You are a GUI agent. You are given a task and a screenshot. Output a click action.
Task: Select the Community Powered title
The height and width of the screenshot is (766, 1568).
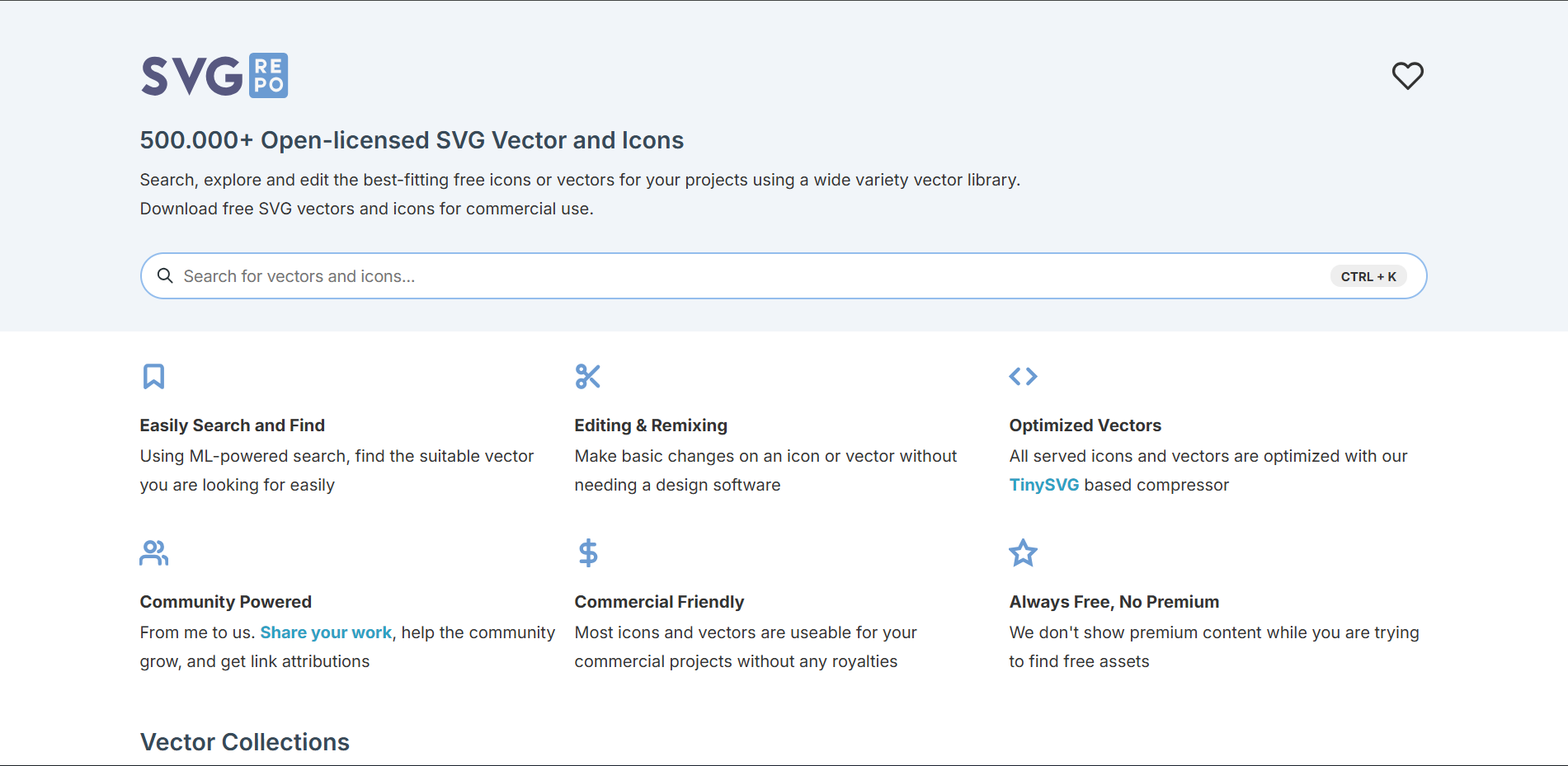click(225, 601)
